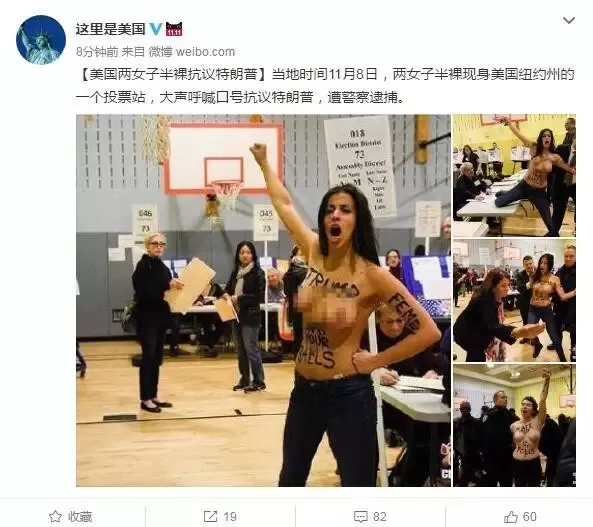This screenshot has width=593, height=527.
Task: Click the 8分钟前 timestamp
Action: tap(97, 52)
